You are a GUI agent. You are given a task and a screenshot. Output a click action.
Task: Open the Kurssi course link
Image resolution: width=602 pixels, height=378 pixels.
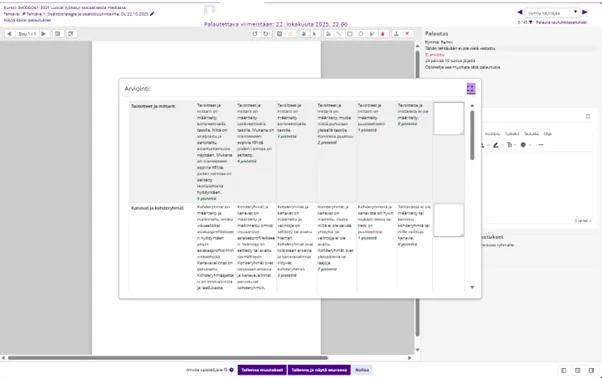tap(64, 7)
